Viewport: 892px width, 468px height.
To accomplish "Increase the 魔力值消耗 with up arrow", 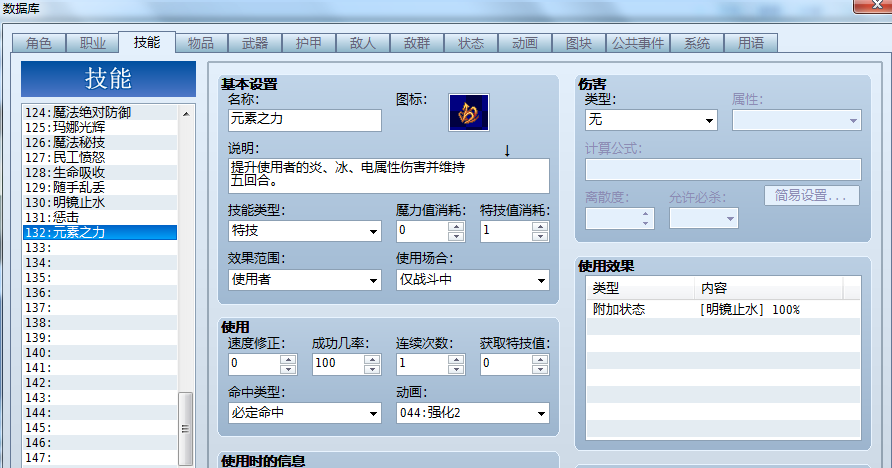I will [x=456, y=226].
